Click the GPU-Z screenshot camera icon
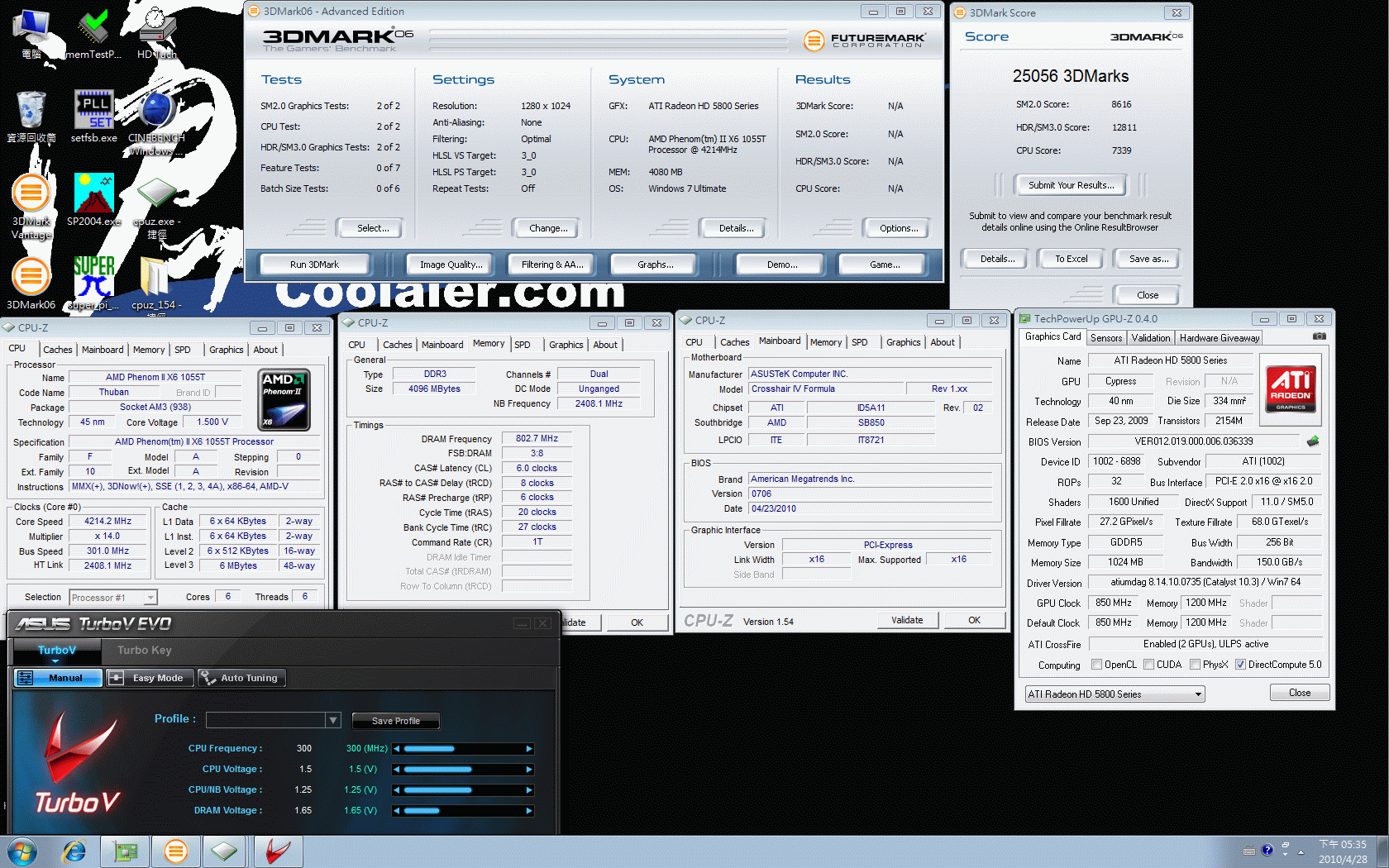 click(x=1320, y=336)
